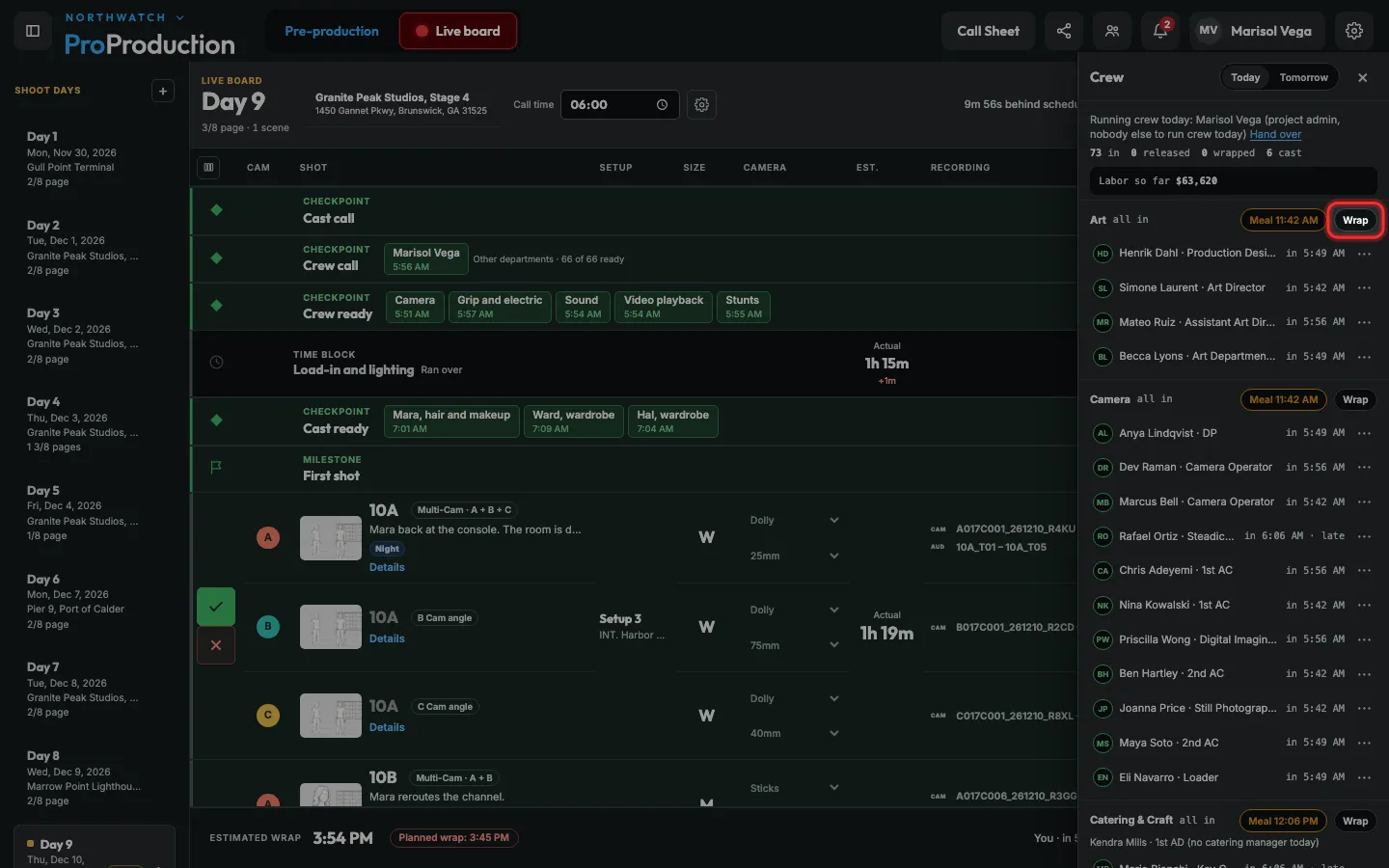
Task: Click the call time 06:00 field
Action: click(x=619, y=104)
